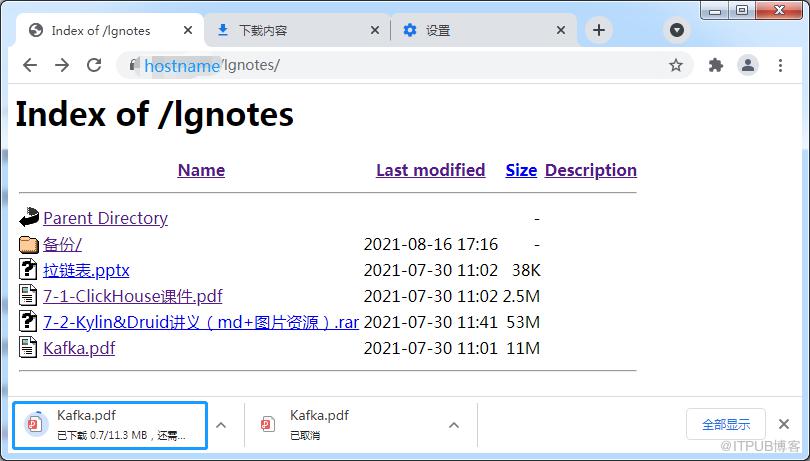Bookmark this page with the star icon
Viewport: 810px width, 461px height.
(676, 65)
